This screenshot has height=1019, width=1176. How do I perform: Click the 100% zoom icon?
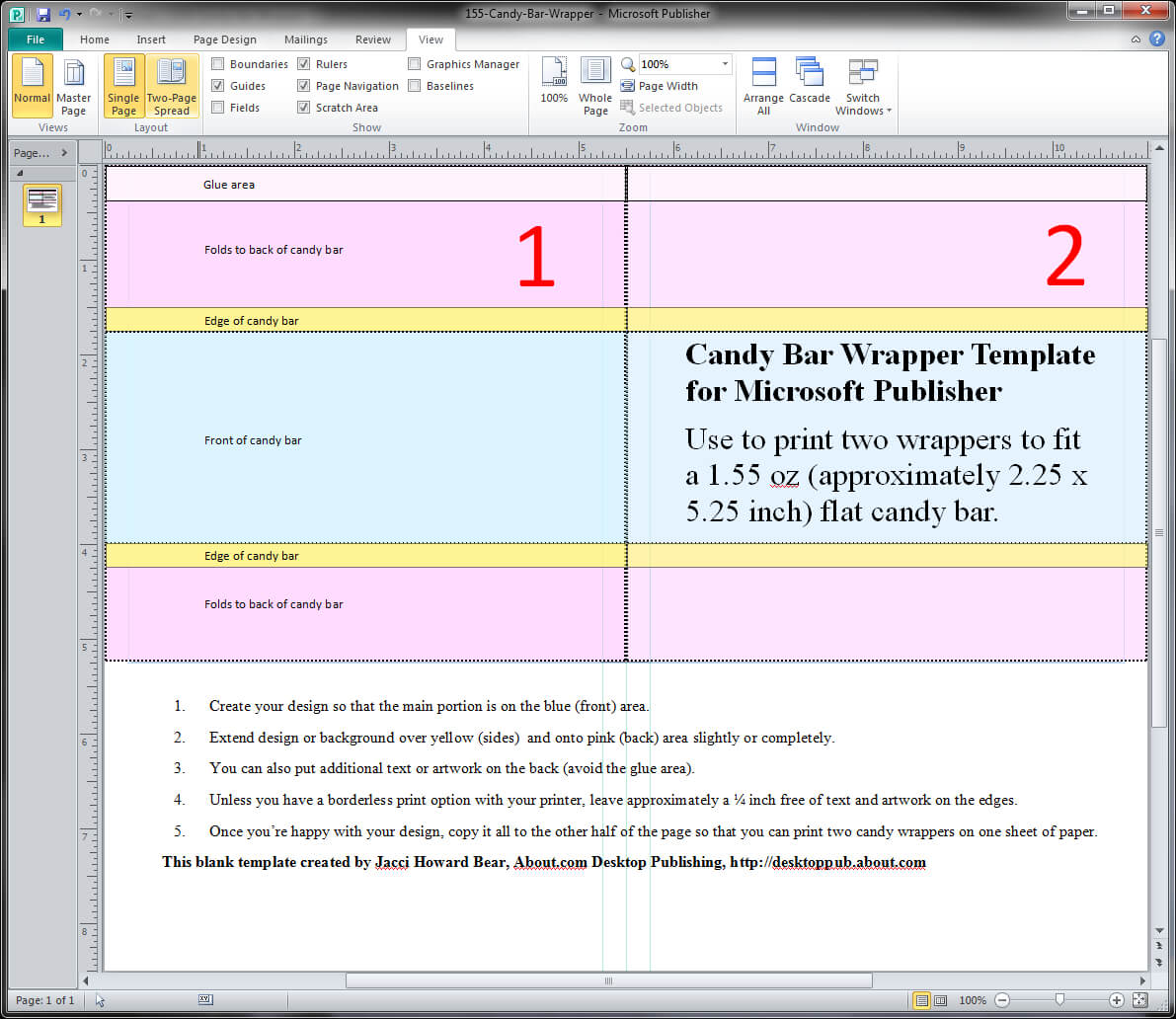(x=554, y=81)
